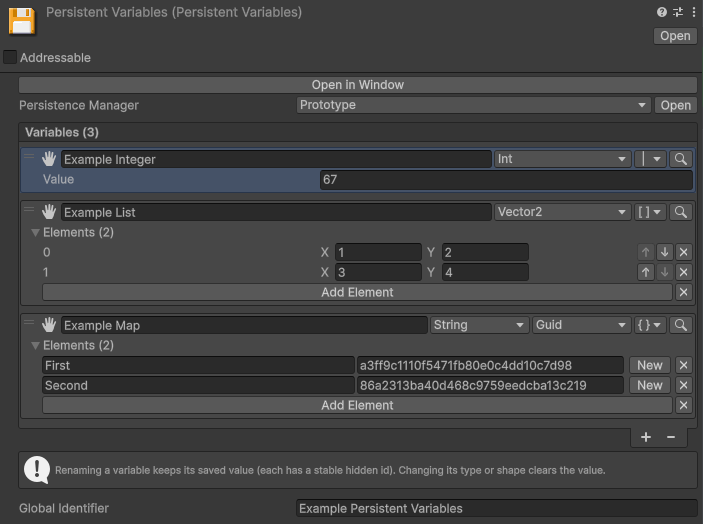The height and width of the screenshot is (524, 703).
Task: Click the magnifier icon for Example Integer
Action: [x=681, y=159]
